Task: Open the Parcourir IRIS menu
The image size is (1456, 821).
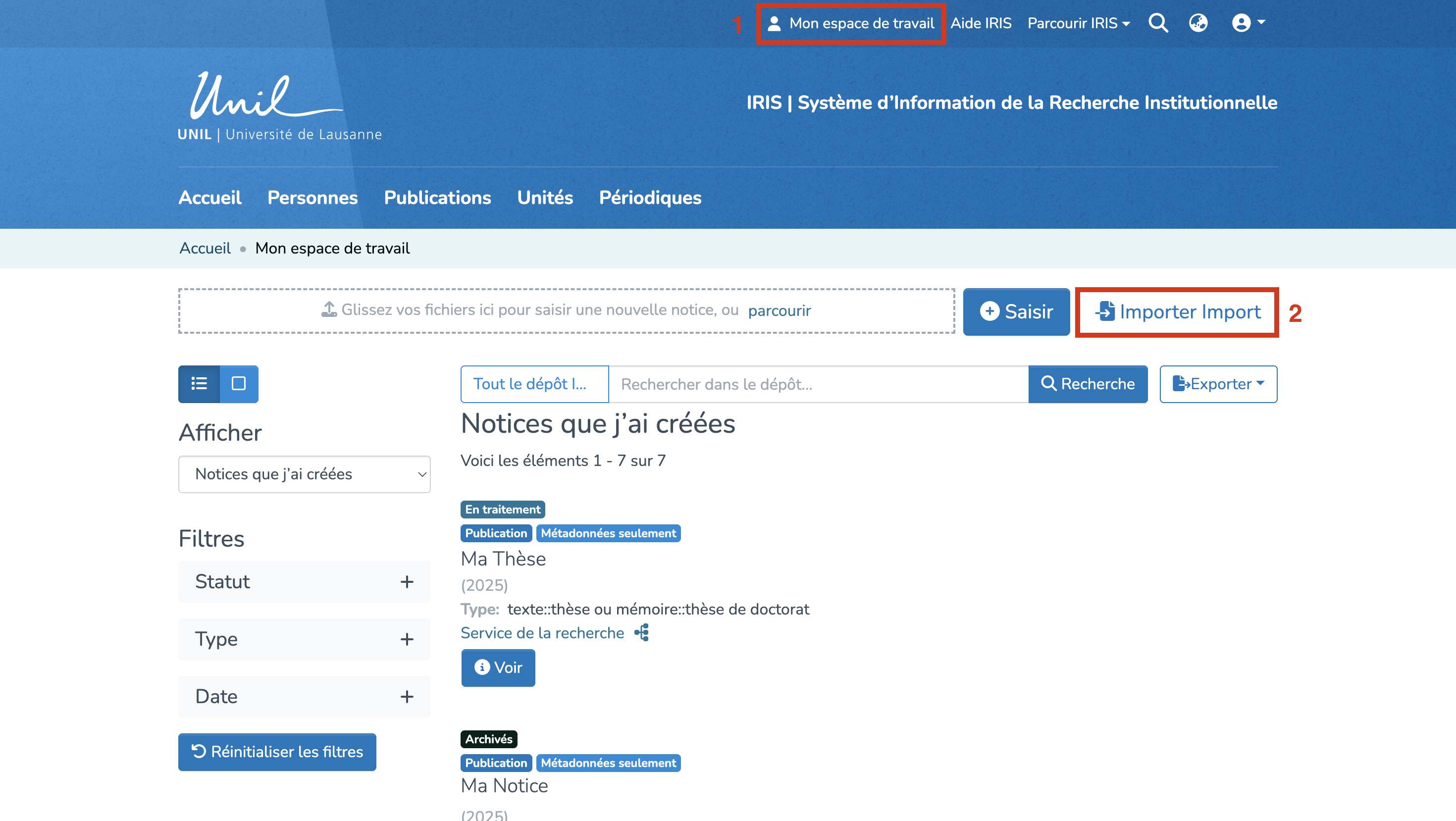Action: pyautogui.click(x=1078, y=23)
